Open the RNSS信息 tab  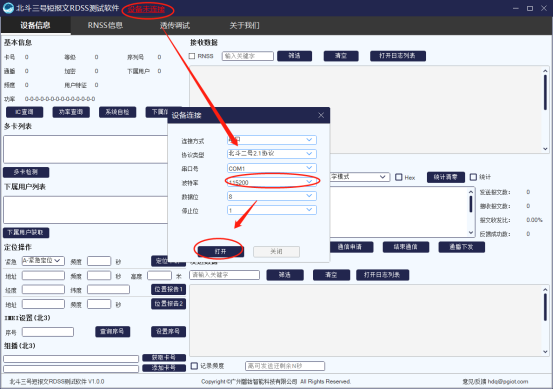[x=105, y=25]
